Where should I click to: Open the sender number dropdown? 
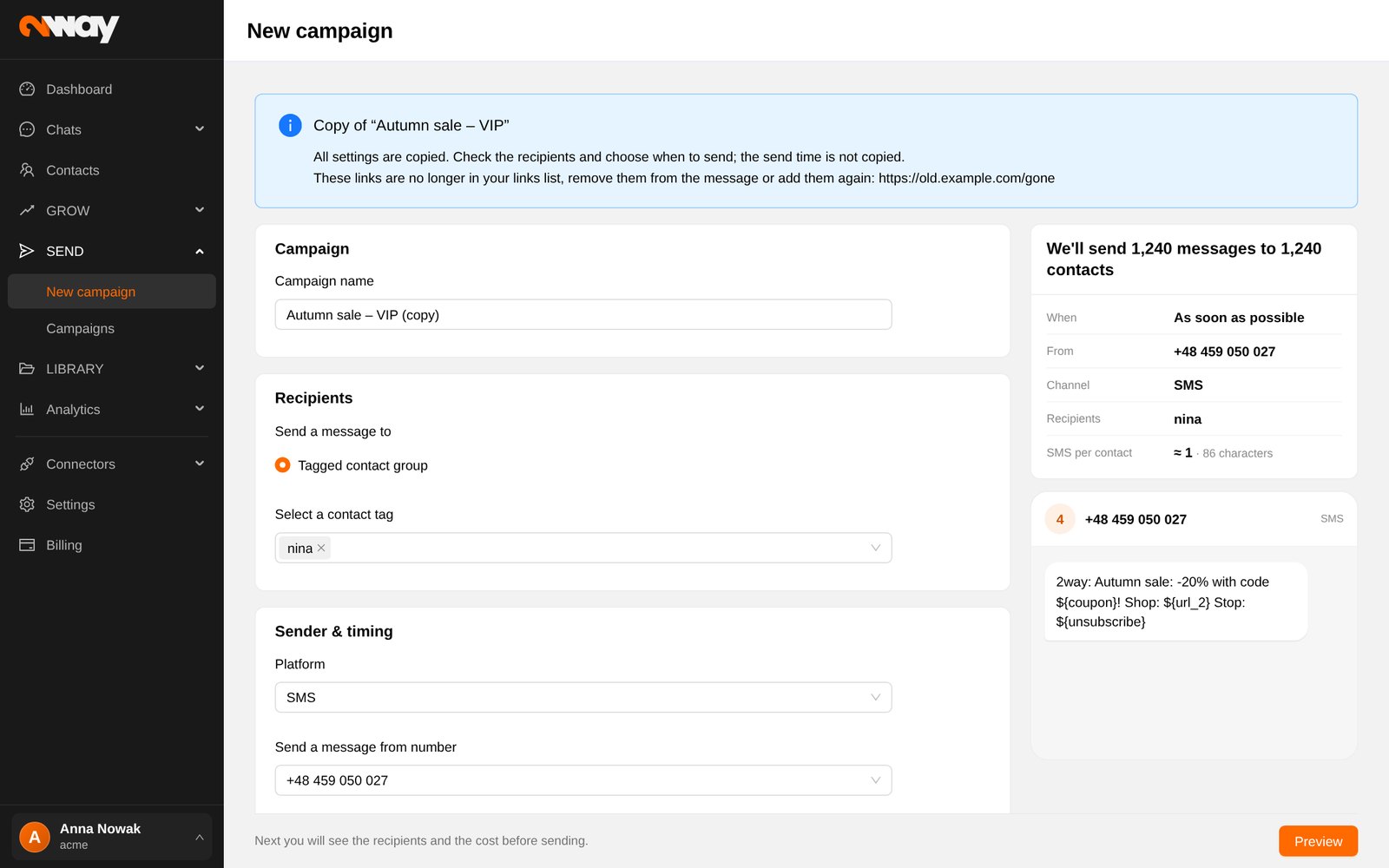(583, 780)
